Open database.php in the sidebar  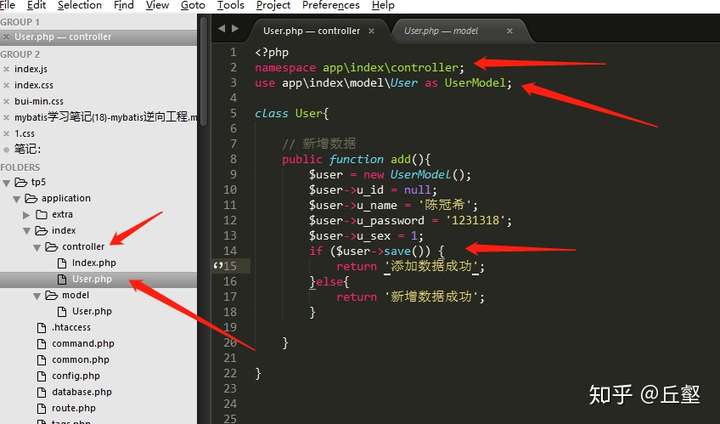point(82,392)
